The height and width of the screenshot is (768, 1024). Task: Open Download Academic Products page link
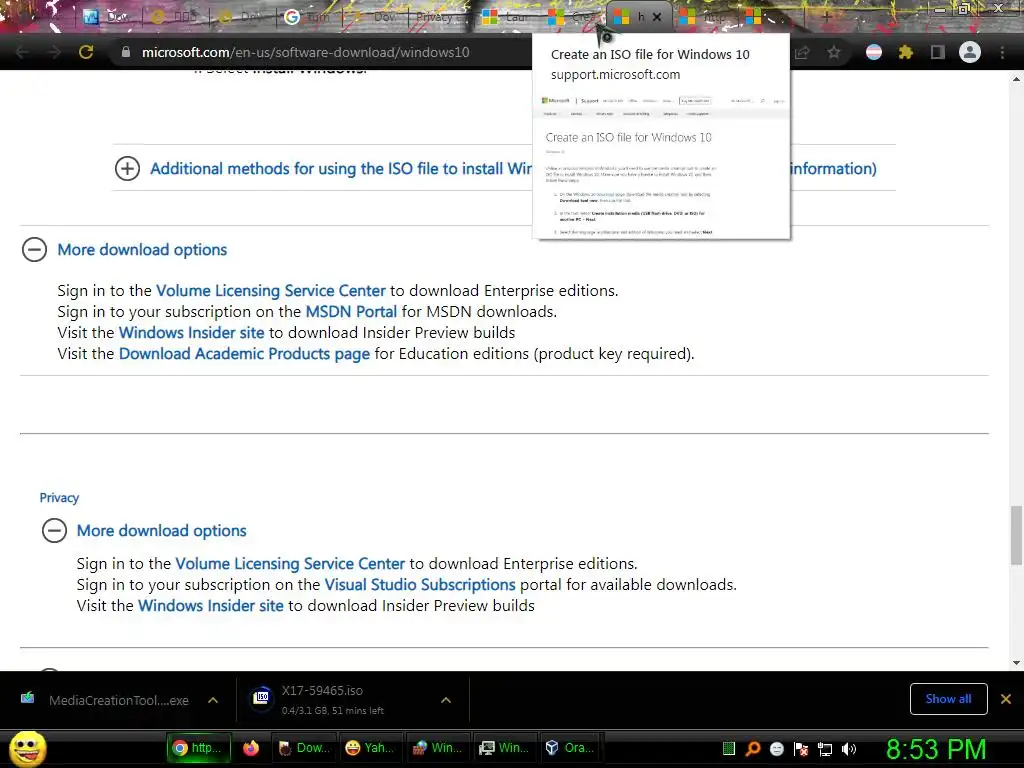click(244, 353)
